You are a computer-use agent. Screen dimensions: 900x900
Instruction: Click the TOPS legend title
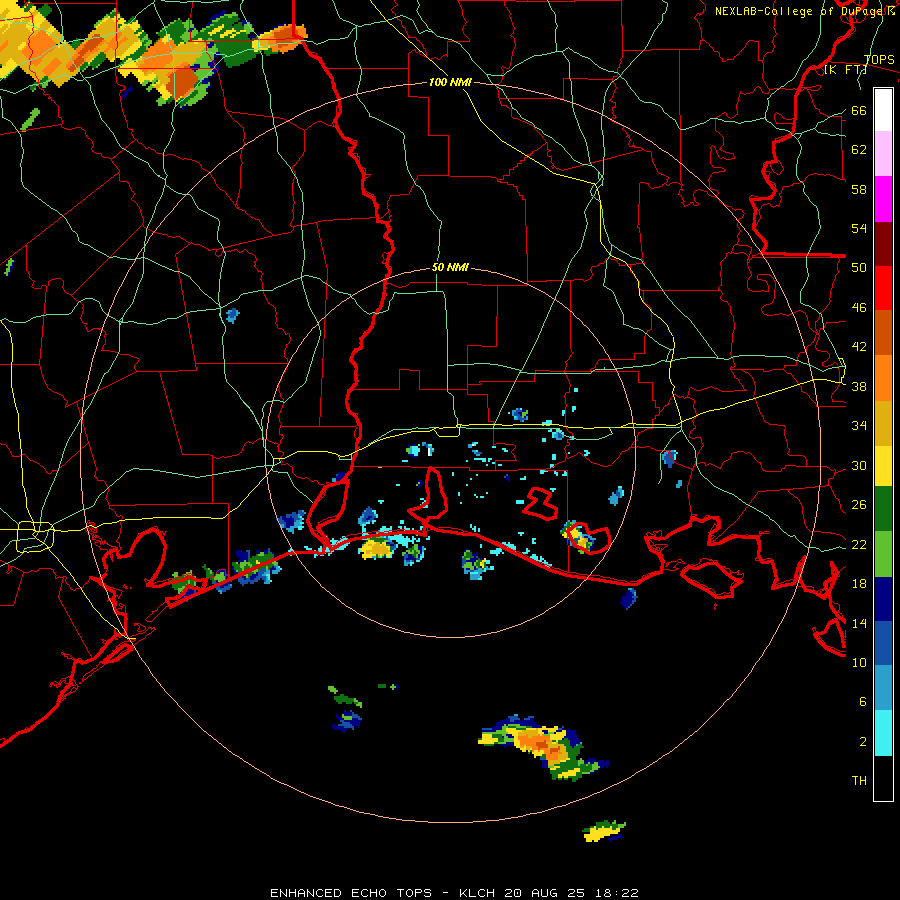[x=879, y=60]
